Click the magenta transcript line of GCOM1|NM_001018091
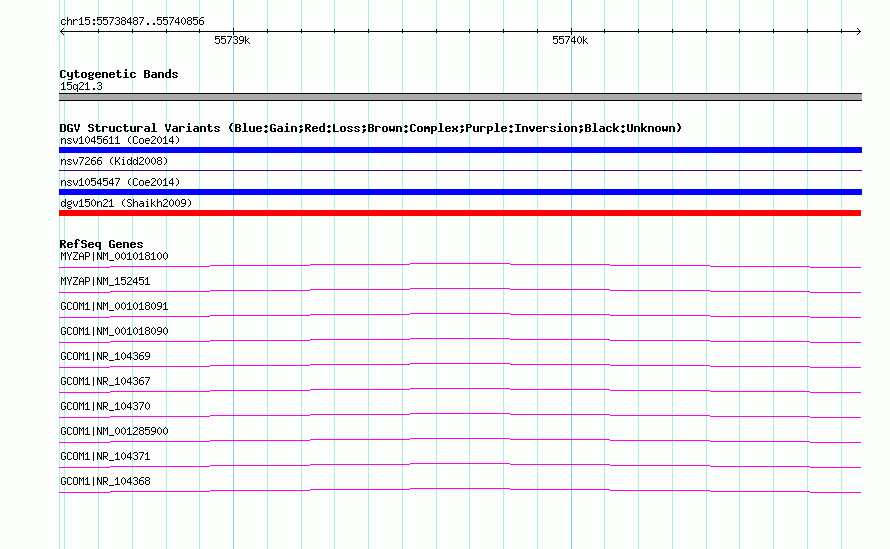 [460, 315]
